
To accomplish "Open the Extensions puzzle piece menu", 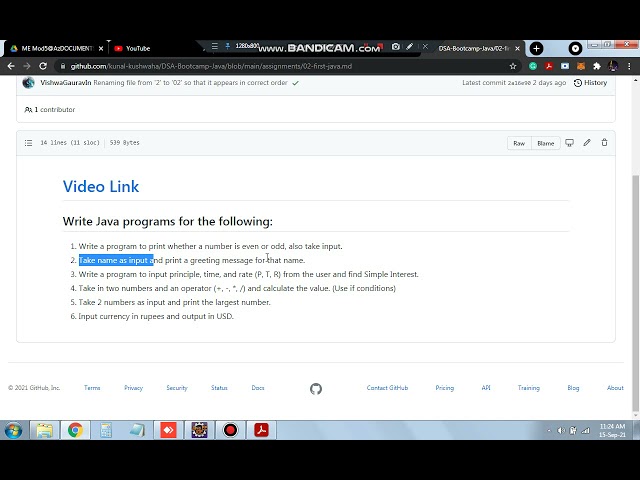I will 597,66.
